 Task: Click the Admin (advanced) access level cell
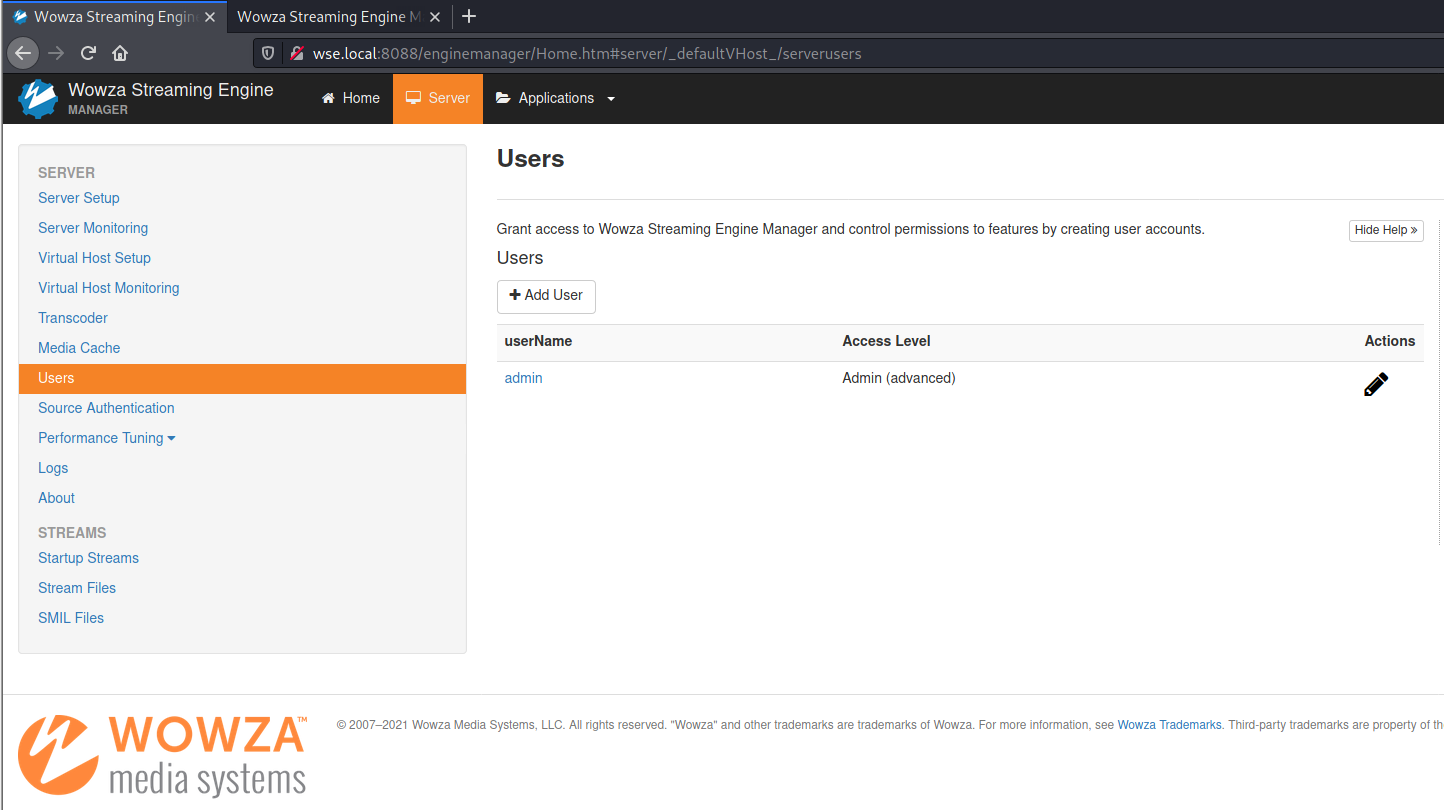[x=899, y=378]
